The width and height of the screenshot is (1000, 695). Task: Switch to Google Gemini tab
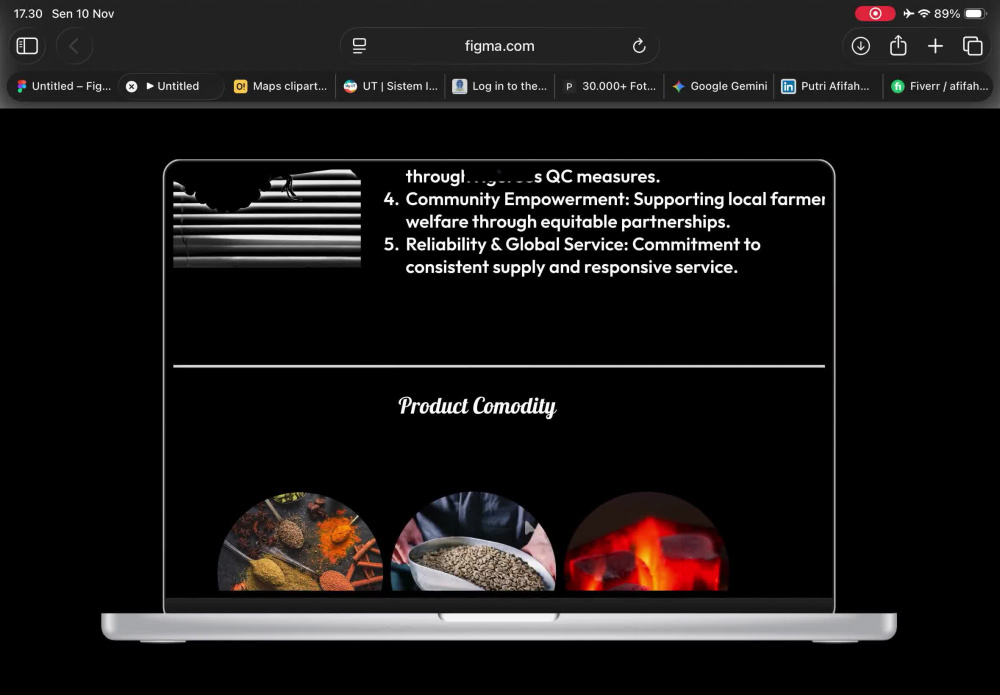[719, 86]
